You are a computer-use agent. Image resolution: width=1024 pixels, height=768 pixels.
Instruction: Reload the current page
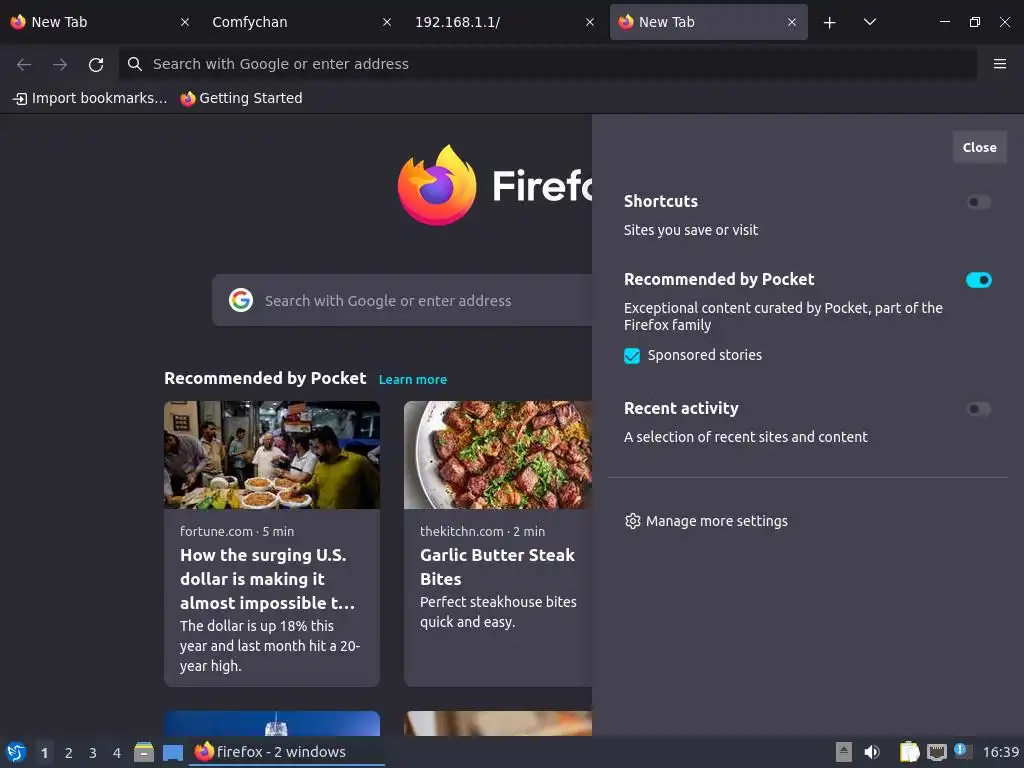[x=96, y=64]
